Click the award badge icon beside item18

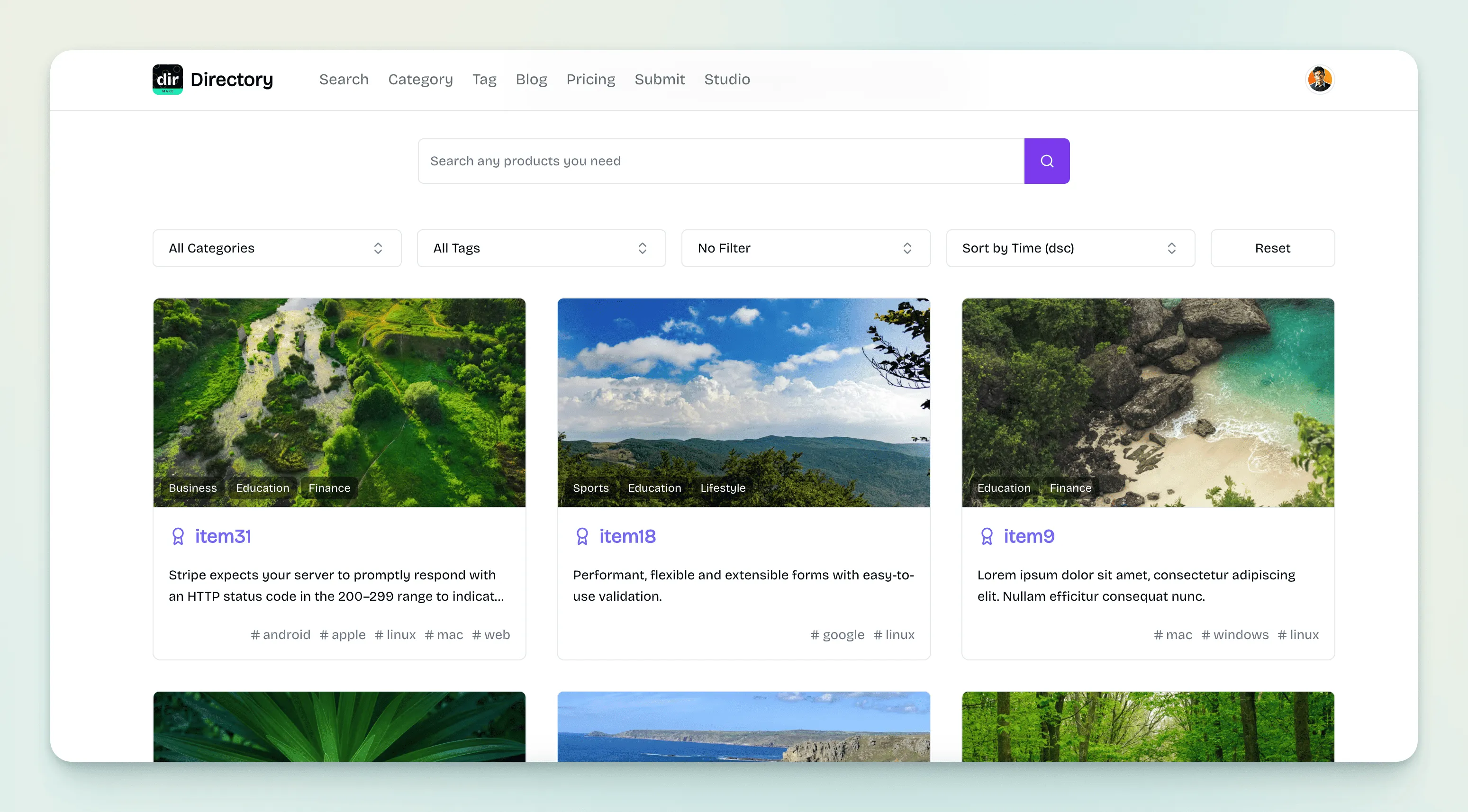pos(582,536)
